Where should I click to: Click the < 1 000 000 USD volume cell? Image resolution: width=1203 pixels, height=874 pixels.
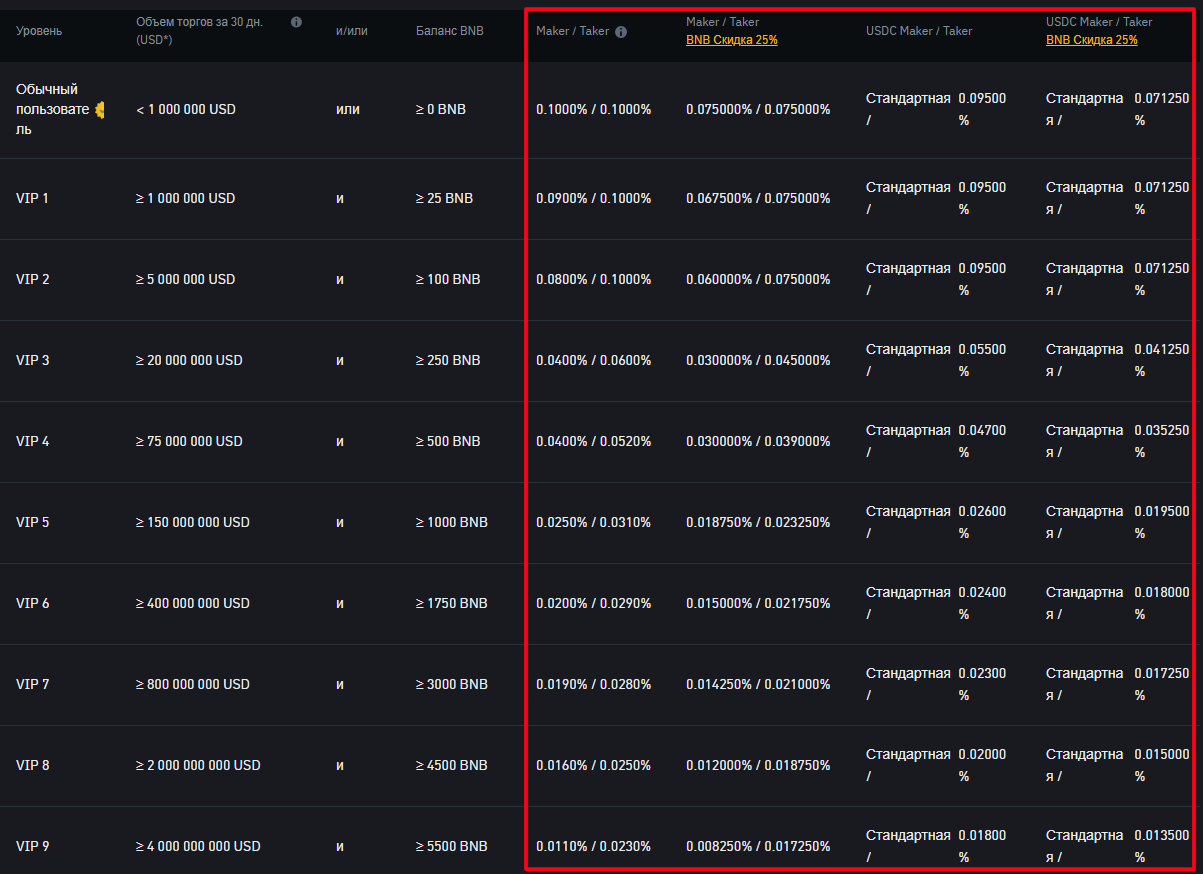coord(186,109)
